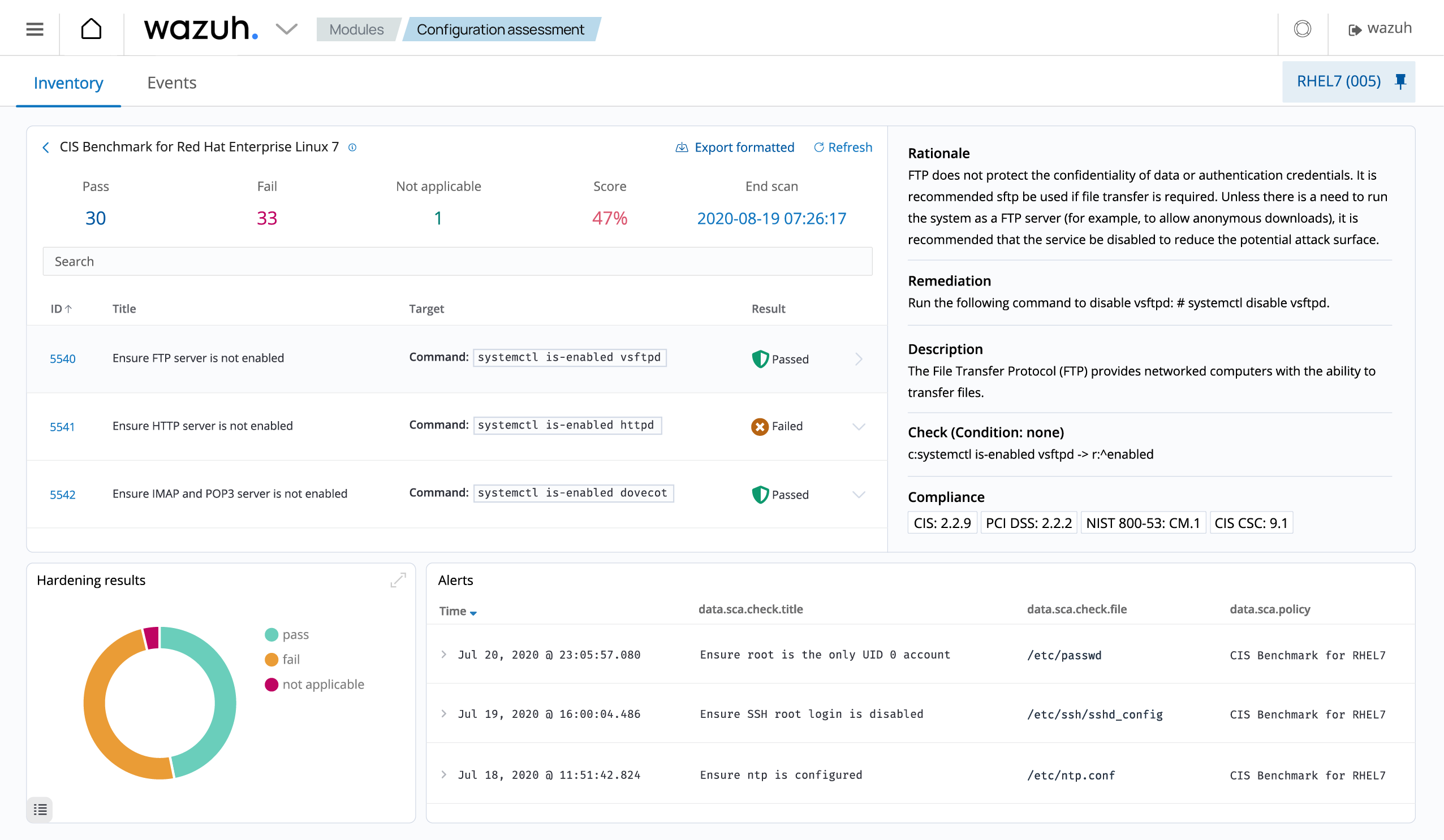Go to the home icon
This screenshot has width=1444, height=840.
coord(91,29)
